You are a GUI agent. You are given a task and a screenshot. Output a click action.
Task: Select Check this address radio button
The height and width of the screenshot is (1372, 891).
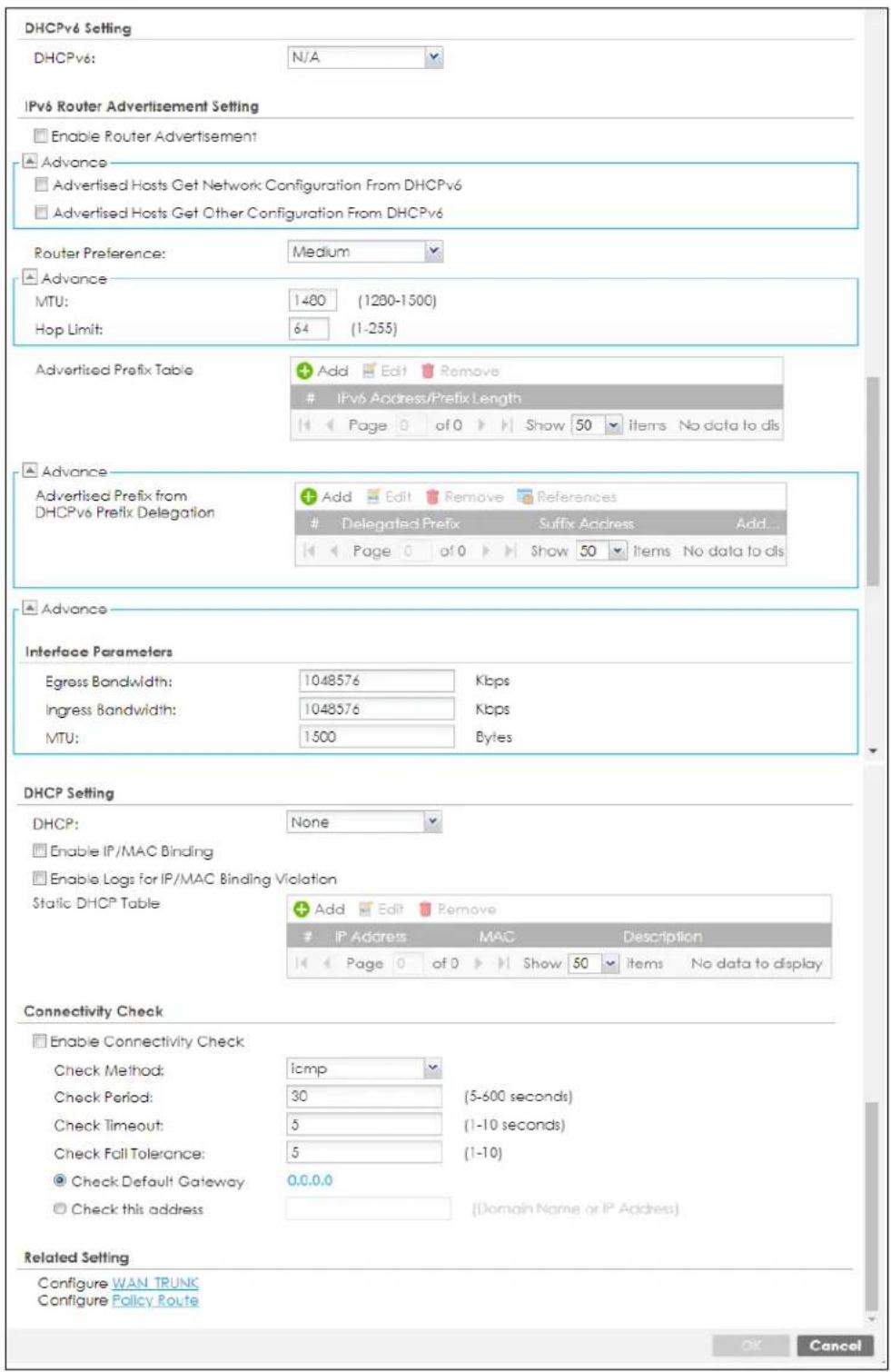[60, 1208]
